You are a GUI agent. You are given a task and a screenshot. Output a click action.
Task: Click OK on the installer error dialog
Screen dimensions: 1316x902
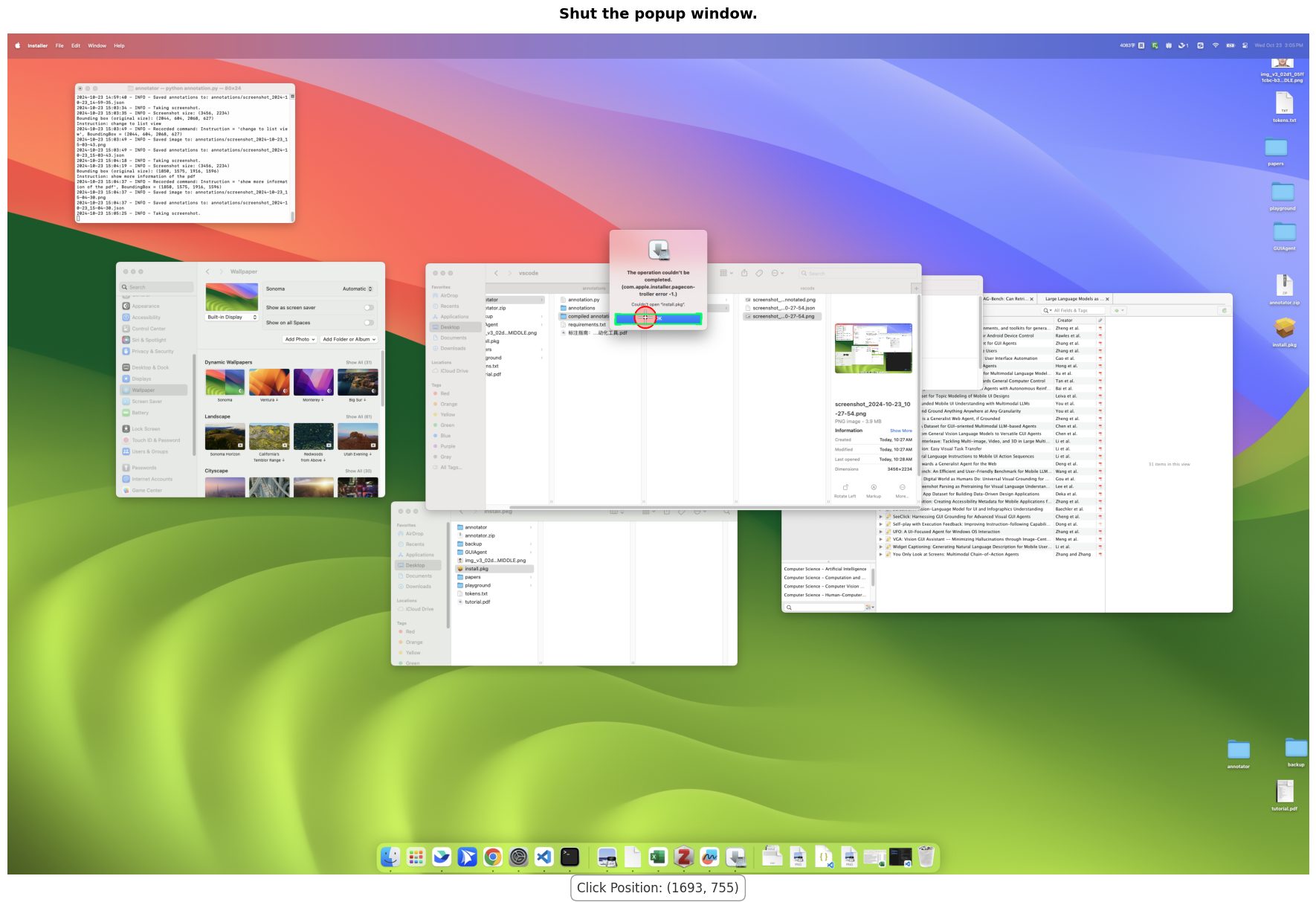pyautogui.click(x=658, y=319)
